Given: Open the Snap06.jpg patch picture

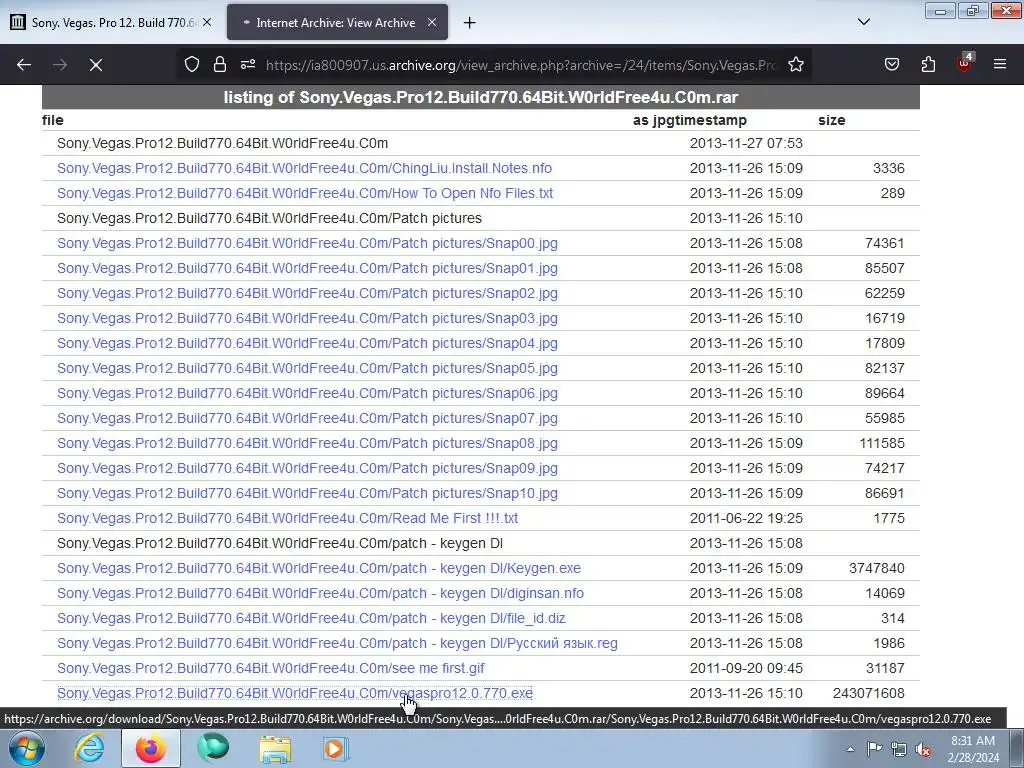Looking at the screenshot, I should [x=307, y=393].
